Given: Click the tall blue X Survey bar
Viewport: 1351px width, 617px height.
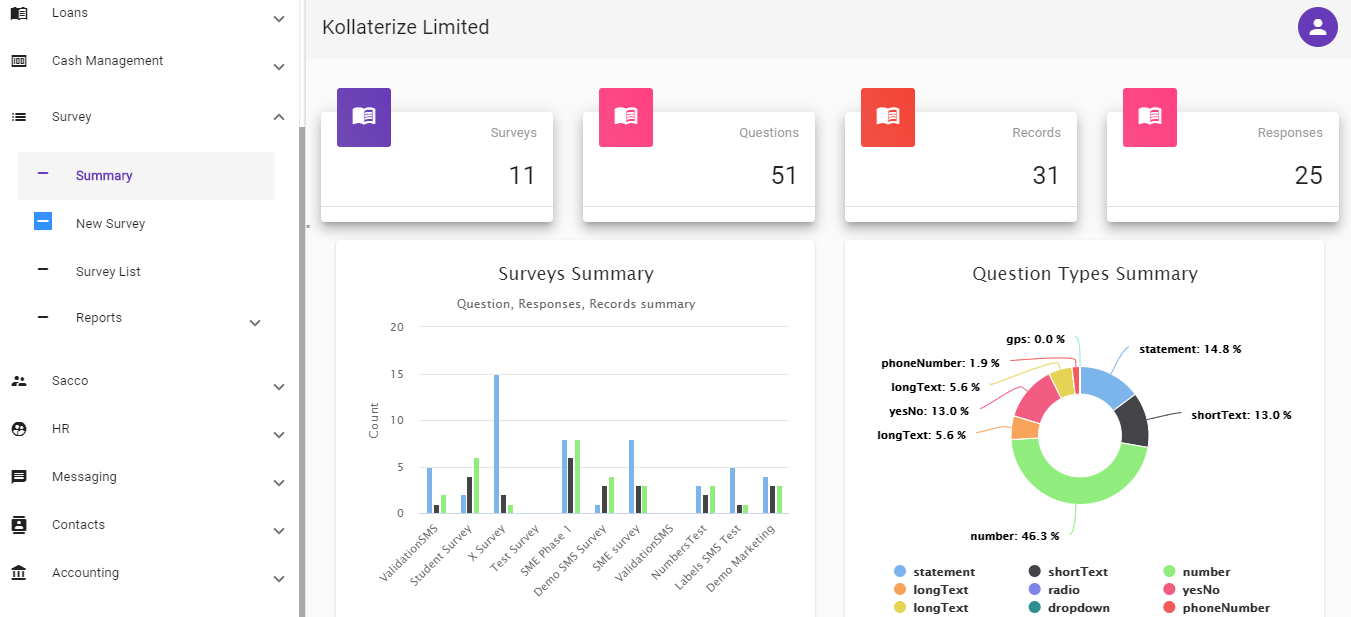Looking at the screenshot, I should click(x=496, y=444).
